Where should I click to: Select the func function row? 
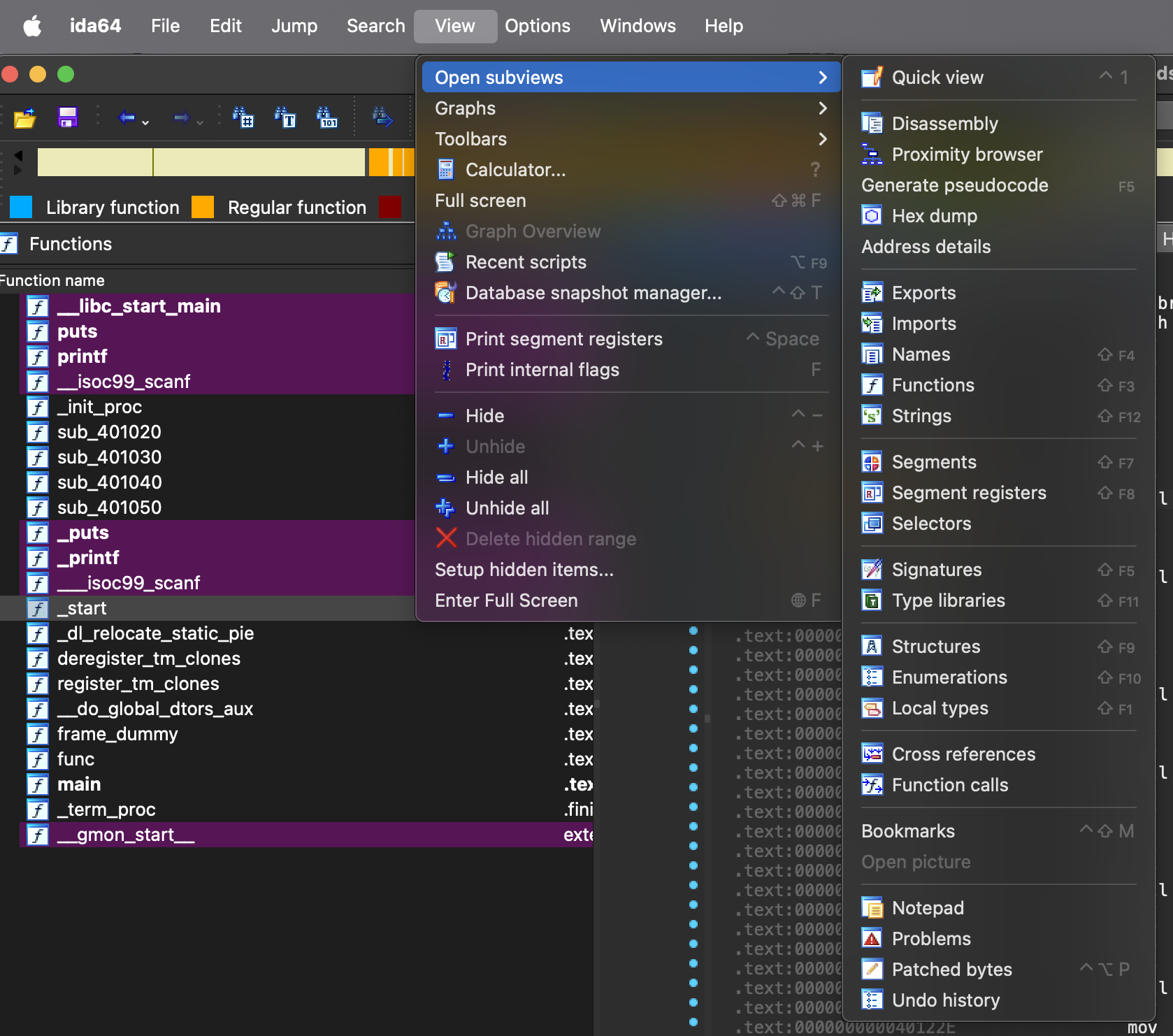coord(296,759)
